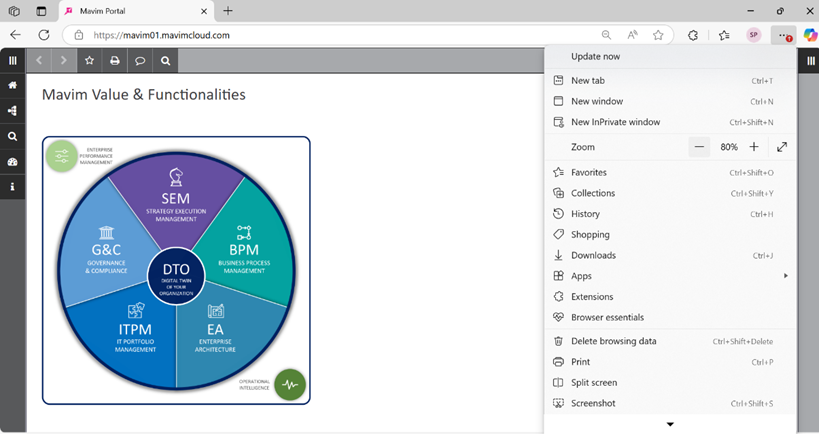This screenshot has height=434, width=819.
Task: Open the Mavim left panel menu icon
Action: 13,61
